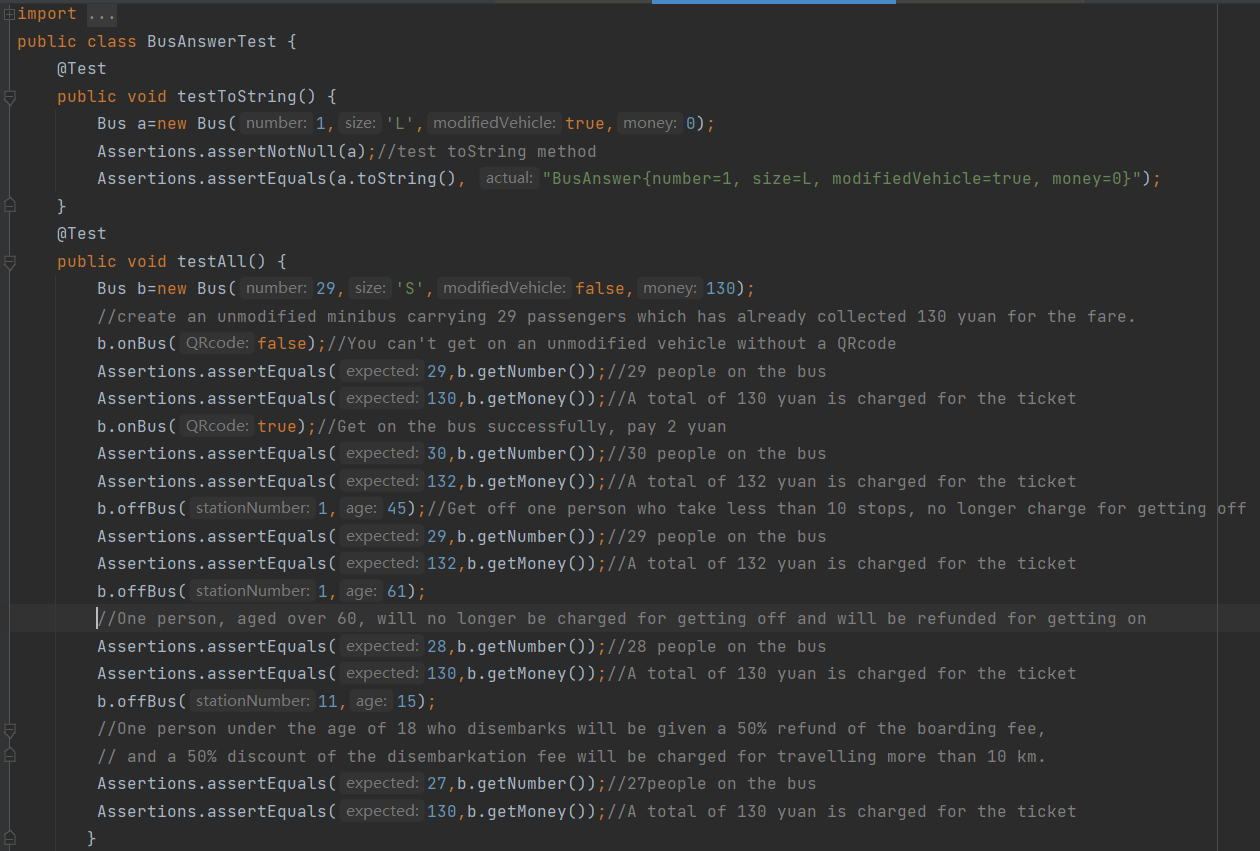Click the "modifiedVehicle:" hint before true
This screenshot has height=851, width=1260.
[x=494, y=124]
